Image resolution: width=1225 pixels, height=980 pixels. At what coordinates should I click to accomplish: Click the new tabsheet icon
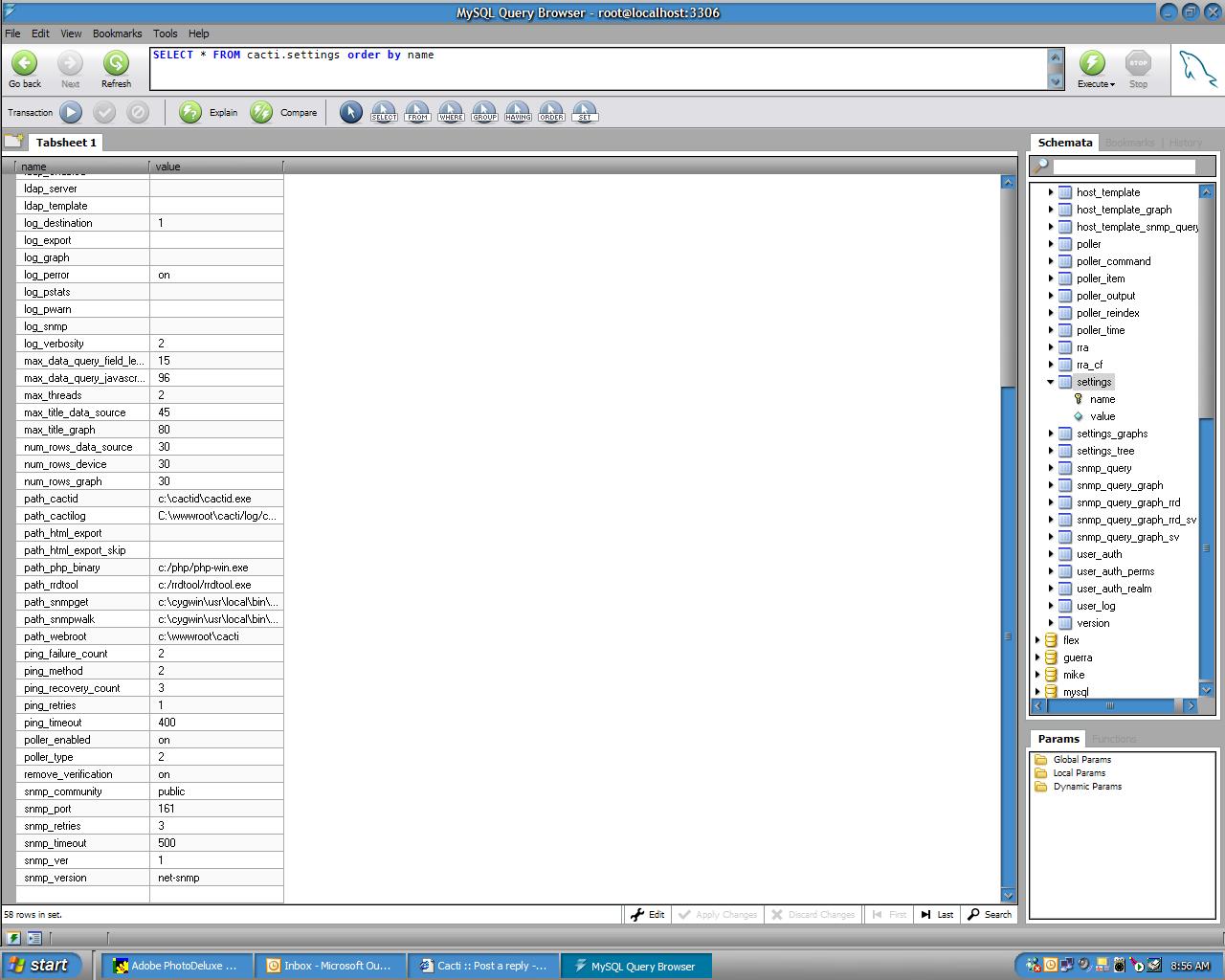pos(13,142)
